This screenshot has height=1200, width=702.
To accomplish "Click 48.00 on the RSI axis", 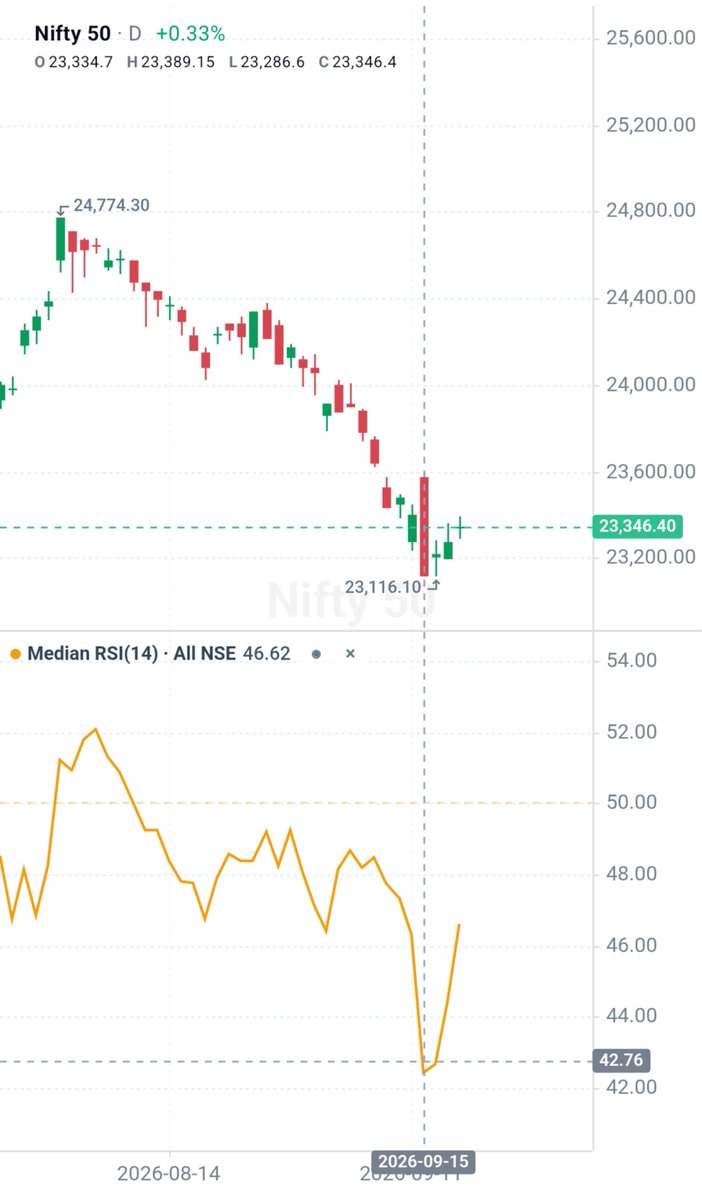I will click(632, 874).
